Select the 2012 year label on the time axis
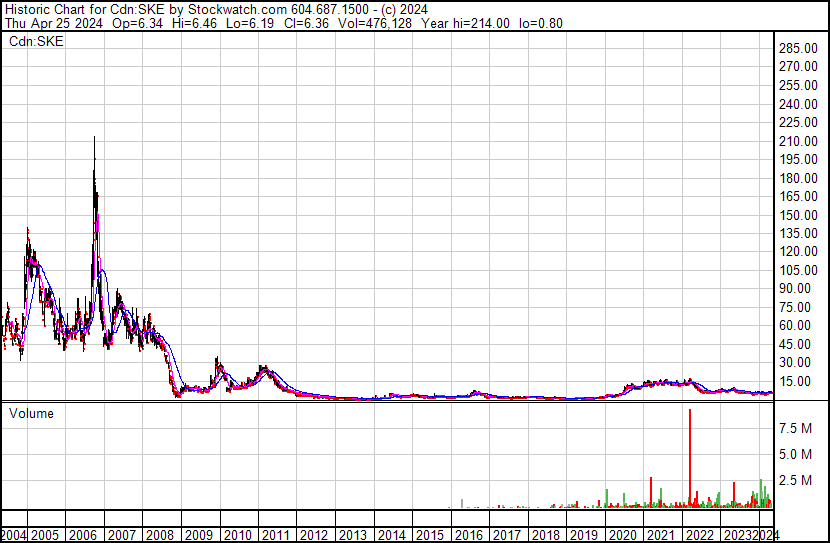Viewport: 830px width, 543px height. click(314, 535)
